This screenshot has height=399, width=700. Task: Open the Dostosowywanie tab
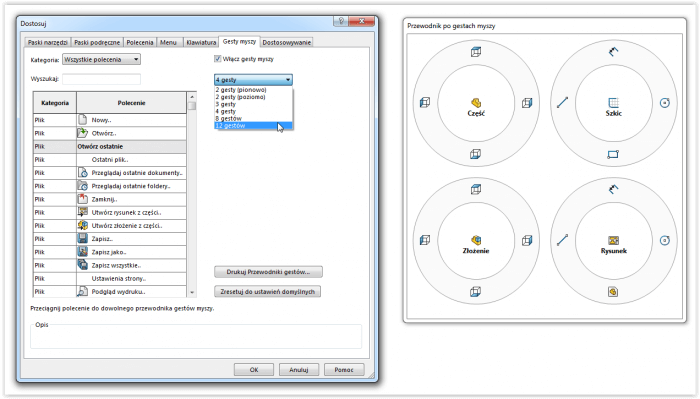[x=286, y=42]
